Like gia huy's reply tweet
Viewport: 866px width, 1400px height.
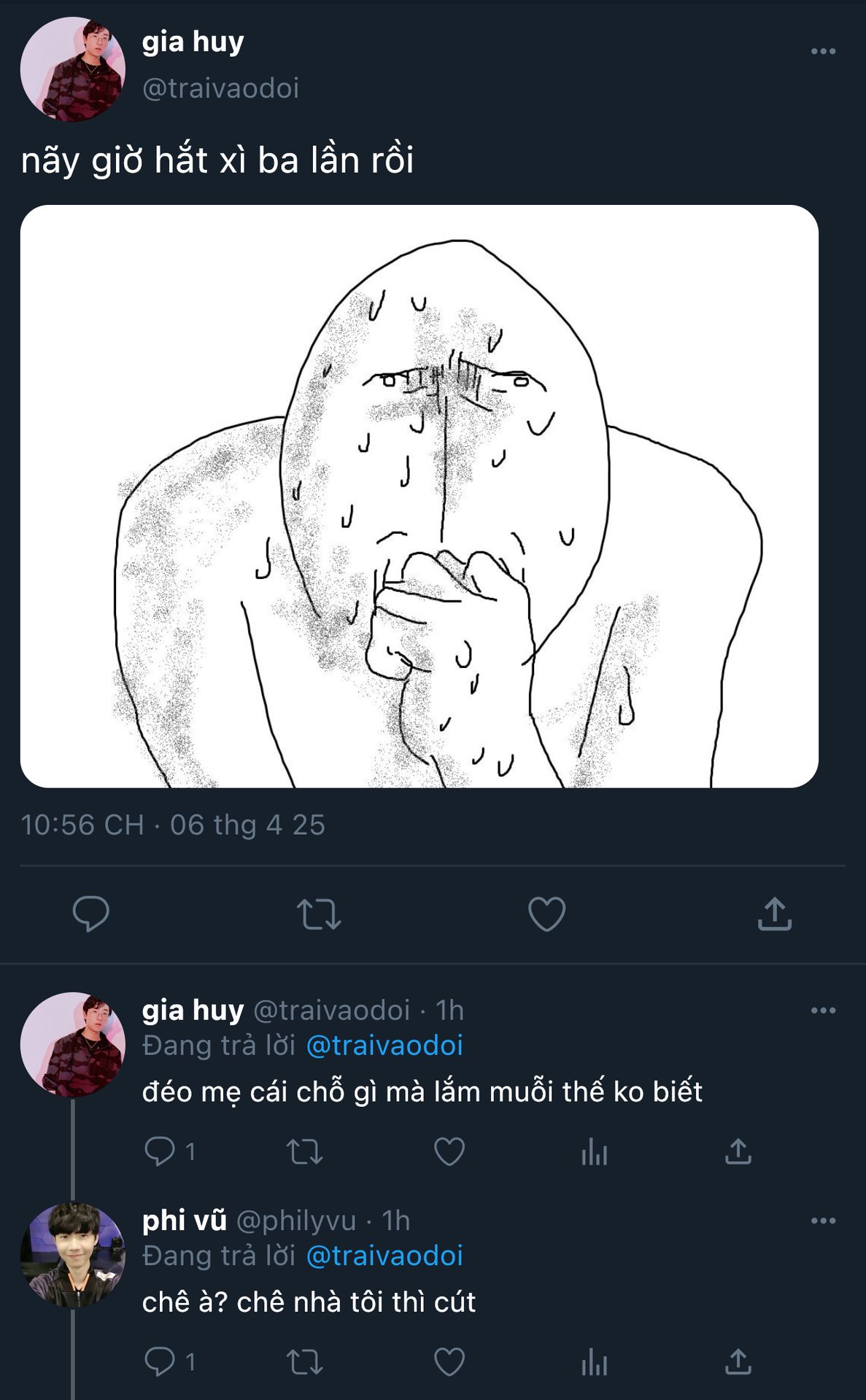(x=449, y=1152)
